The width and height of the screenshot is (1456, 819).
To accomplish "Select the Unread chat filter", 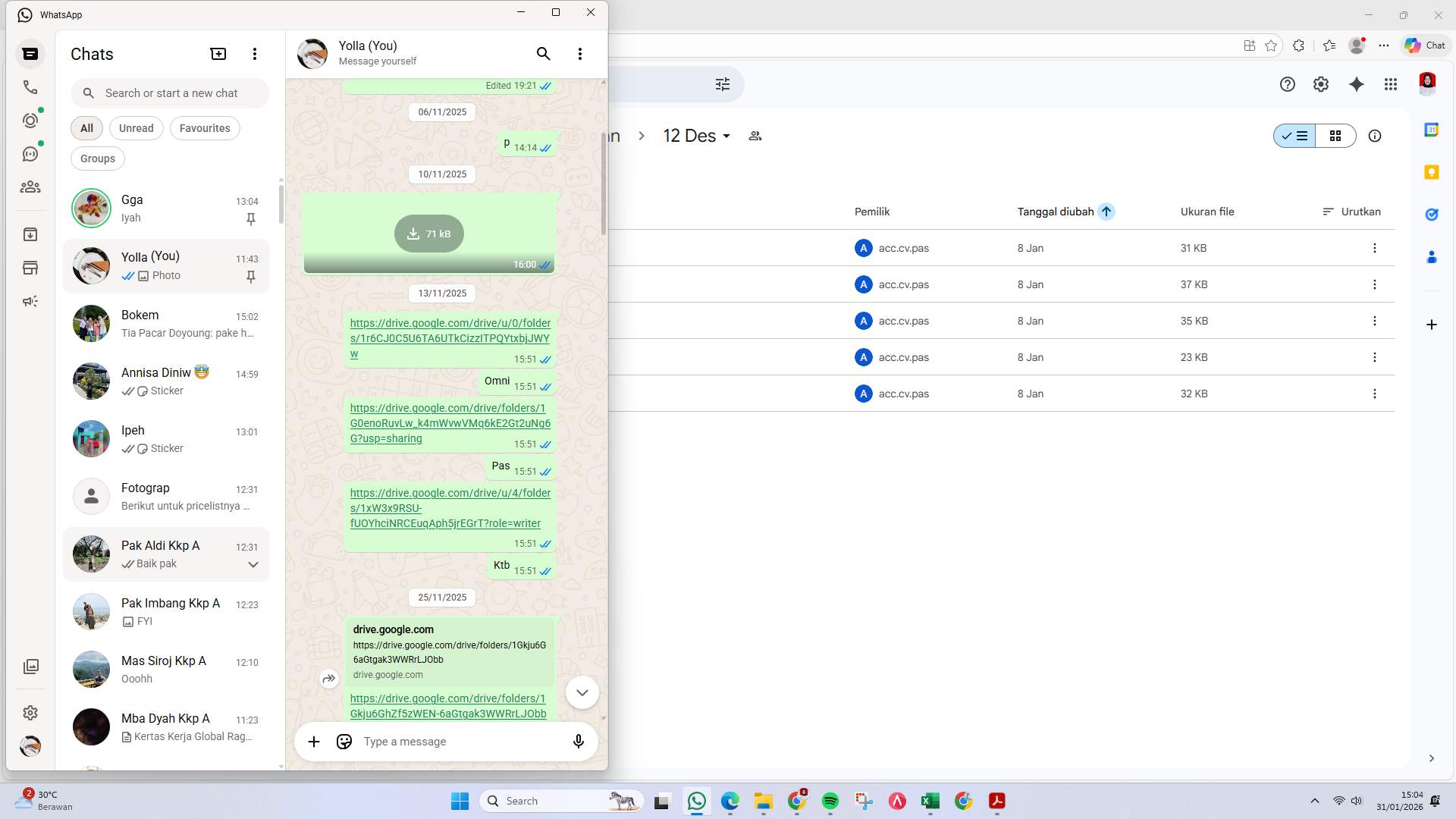I will pyautogui.click(x=136, y=128).
